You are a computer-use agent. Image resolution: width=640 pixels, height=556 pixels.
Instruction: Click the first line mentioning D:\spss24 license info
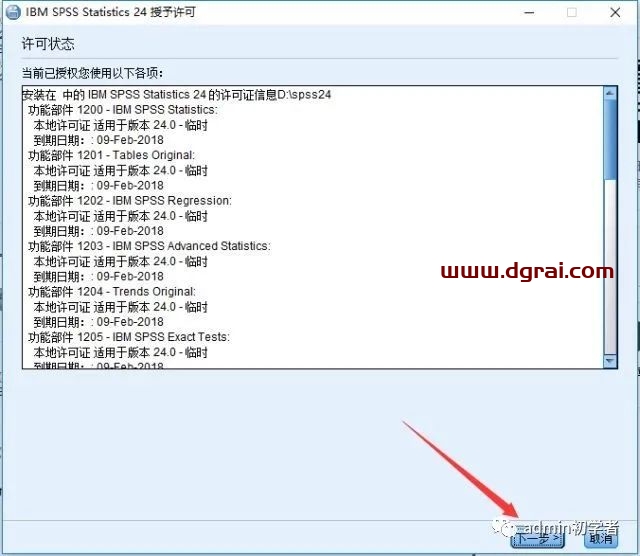coord(176,95)
